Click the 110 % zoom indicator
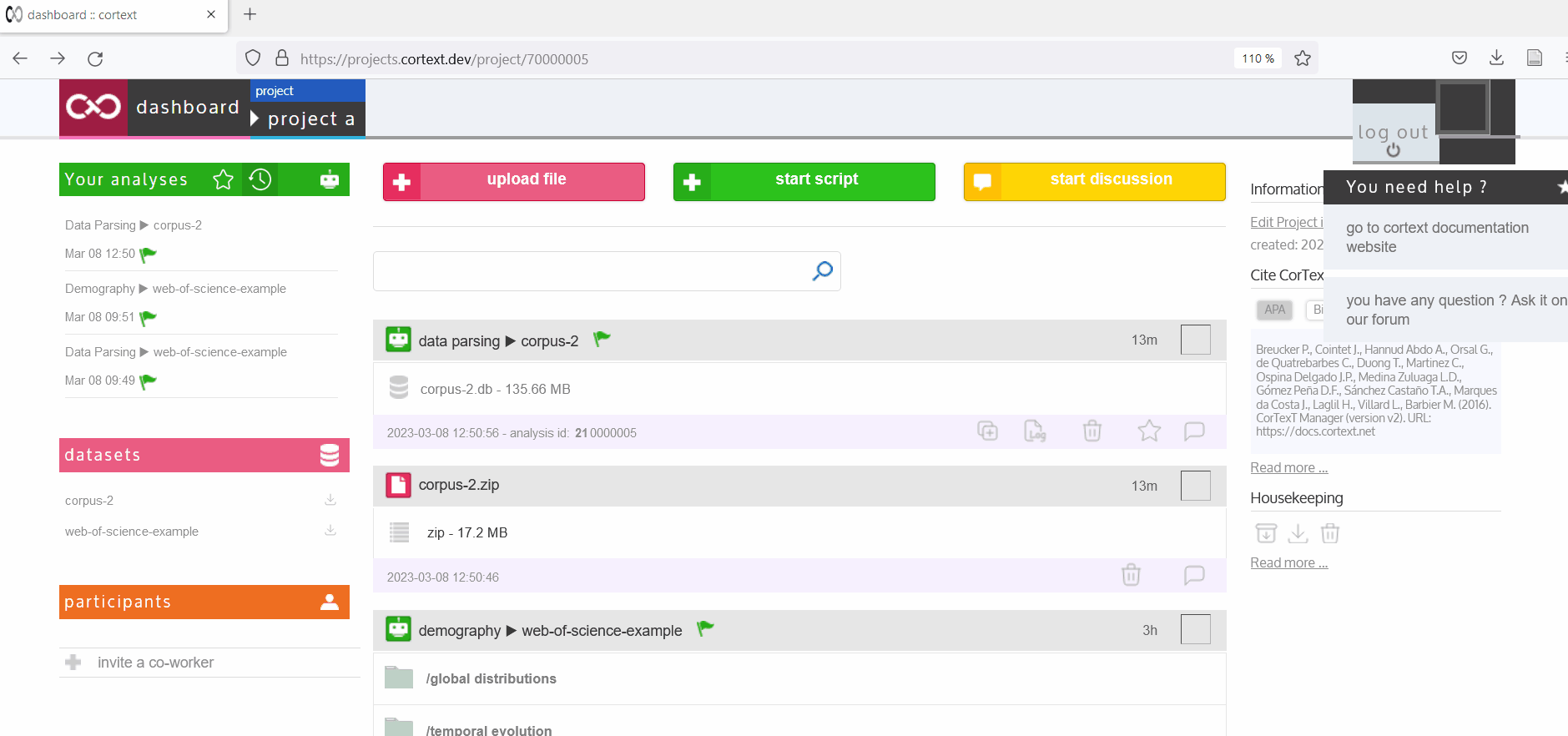 pyautogui.click(x=1258, y=58)
